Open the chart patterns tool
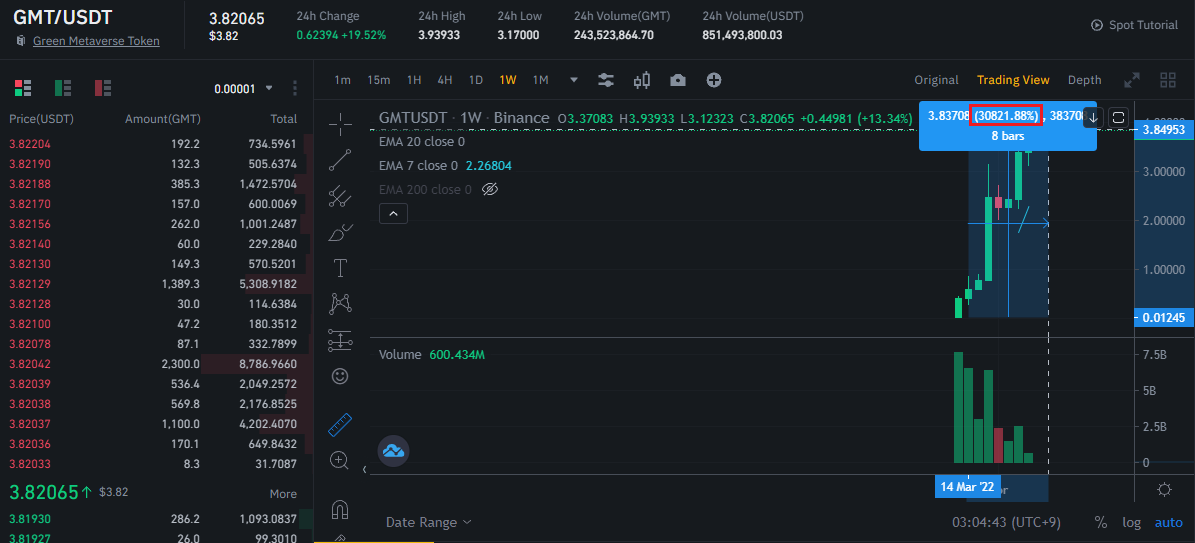This screenshot has width=1195, height=543. pyautogui.click(x=340, y=304)
